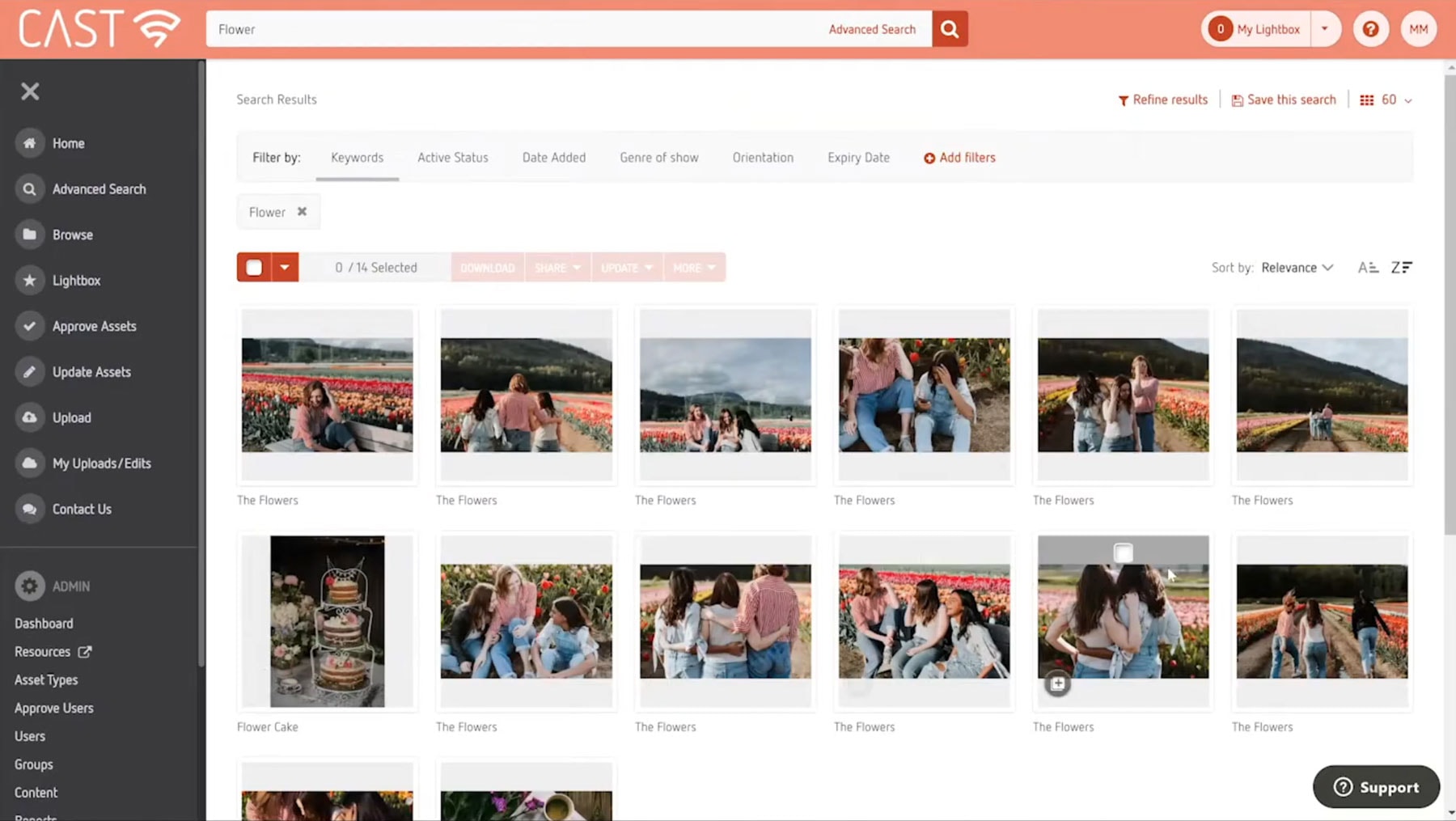The height and width of the screenshot is (821, 1456).
Task: Expand the My Lightbox dropdown arrow
Action: [x=1325, y=29]
